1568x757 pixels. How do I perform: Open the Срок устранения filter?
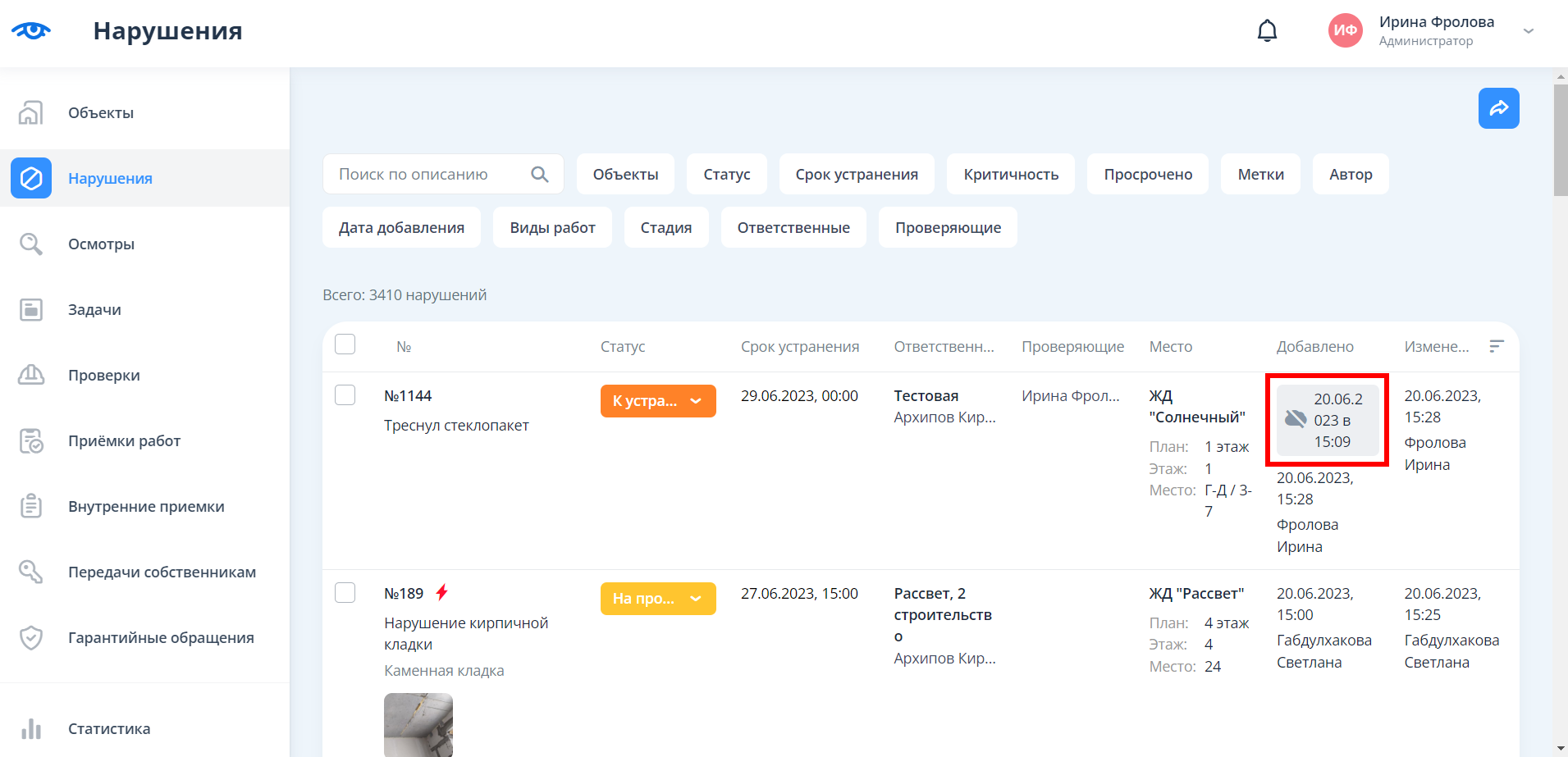point(856,175)
